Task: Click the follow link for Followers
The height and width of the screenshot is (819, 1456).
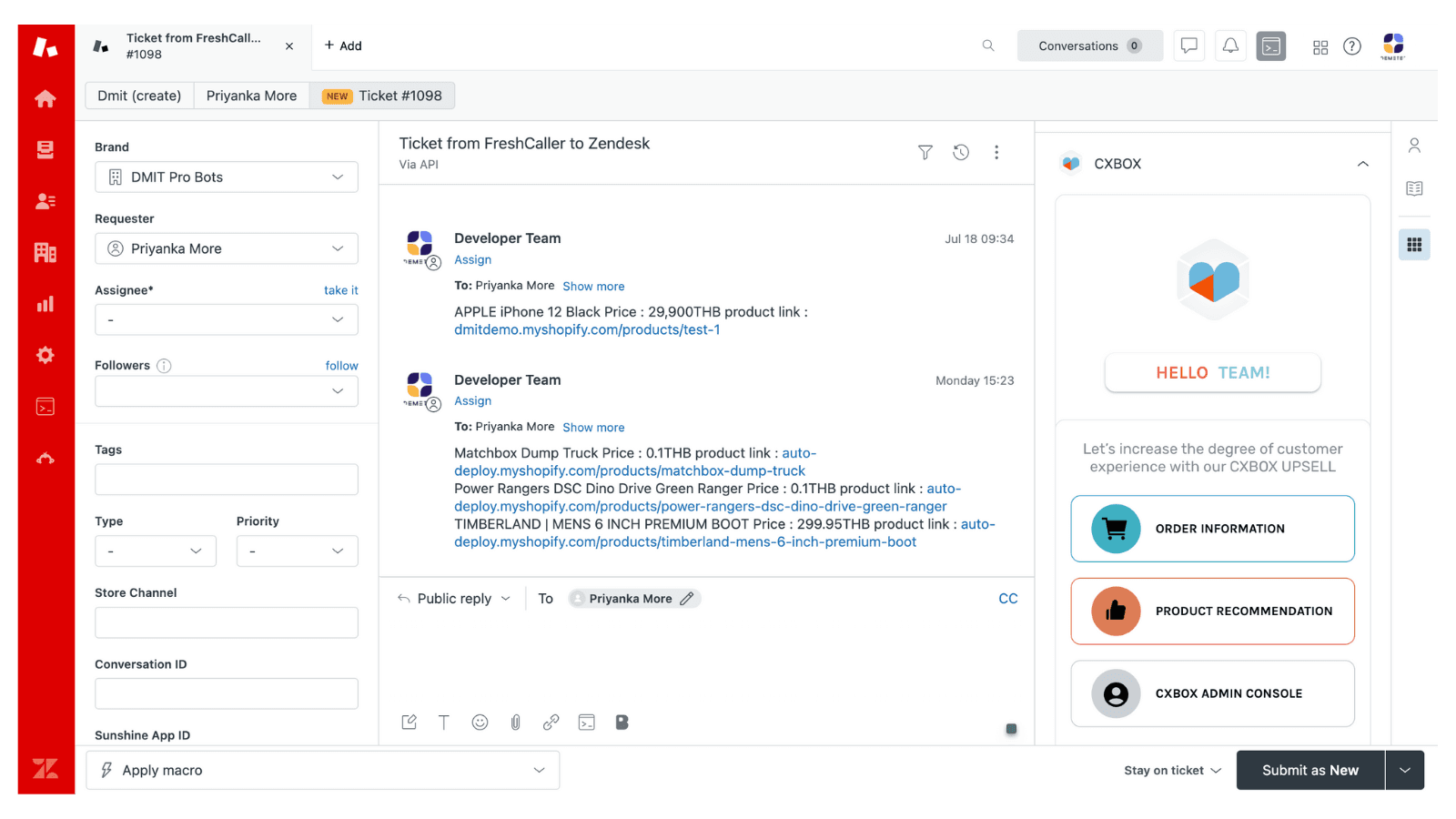Action: [x=342, y=366]
